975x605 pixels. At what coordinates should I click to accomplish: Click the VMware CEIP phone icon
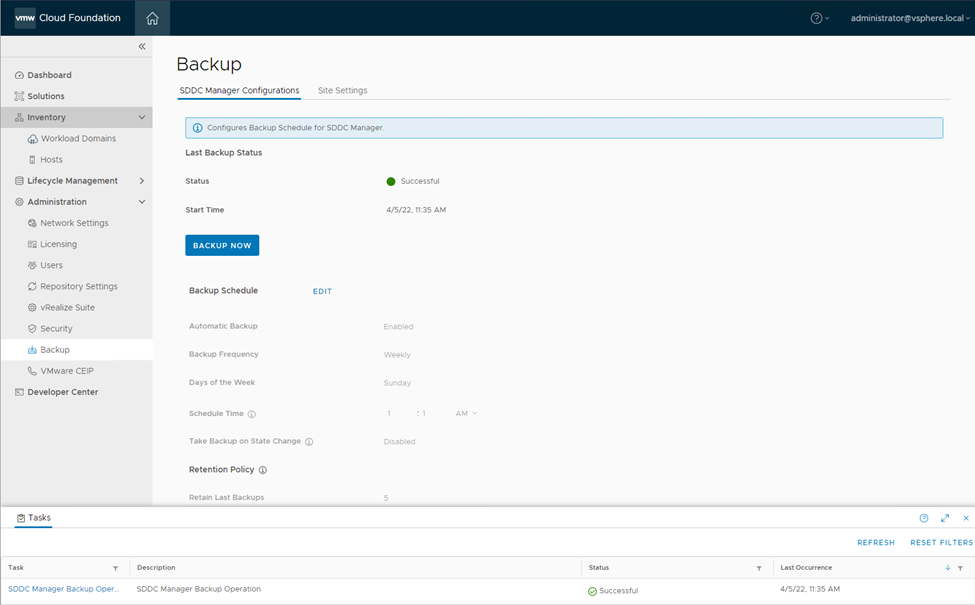coord(32,371)
